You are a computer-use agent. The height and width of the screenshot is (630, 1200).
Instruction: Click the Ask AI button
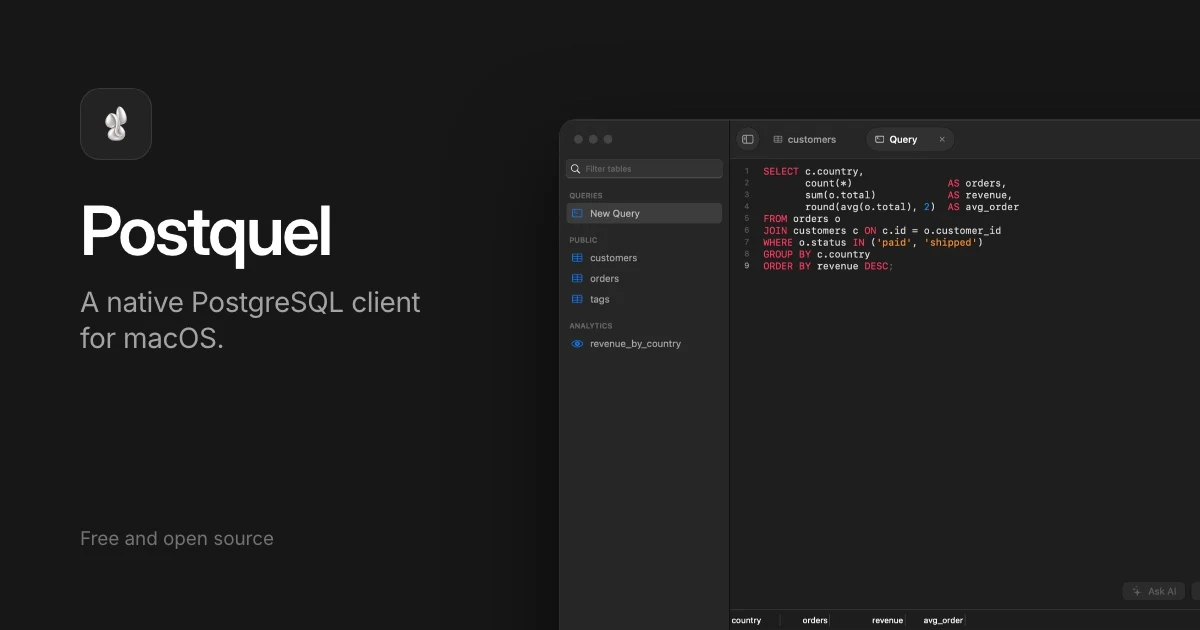point(1154,591)
